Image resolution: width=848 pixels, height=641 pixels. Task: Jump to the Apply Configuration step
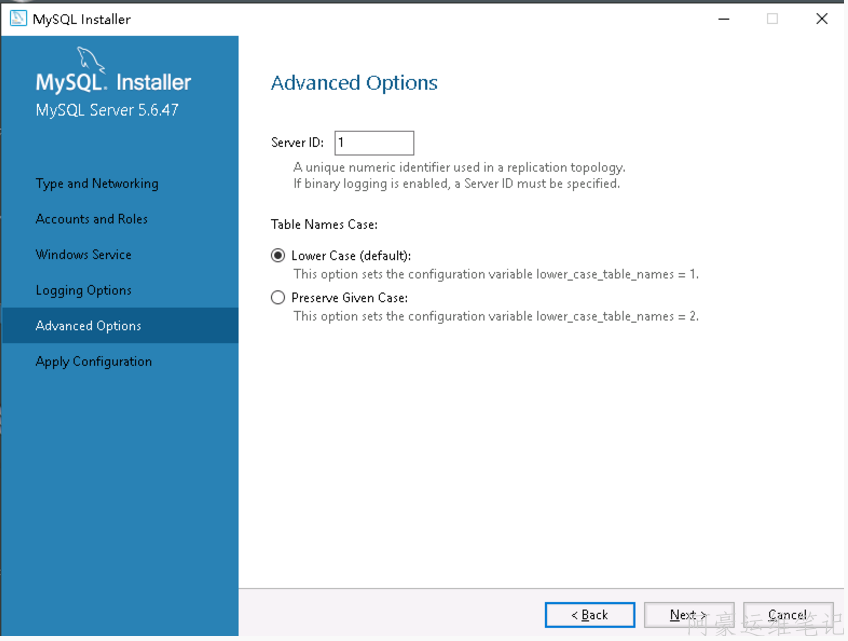(93, 362)
